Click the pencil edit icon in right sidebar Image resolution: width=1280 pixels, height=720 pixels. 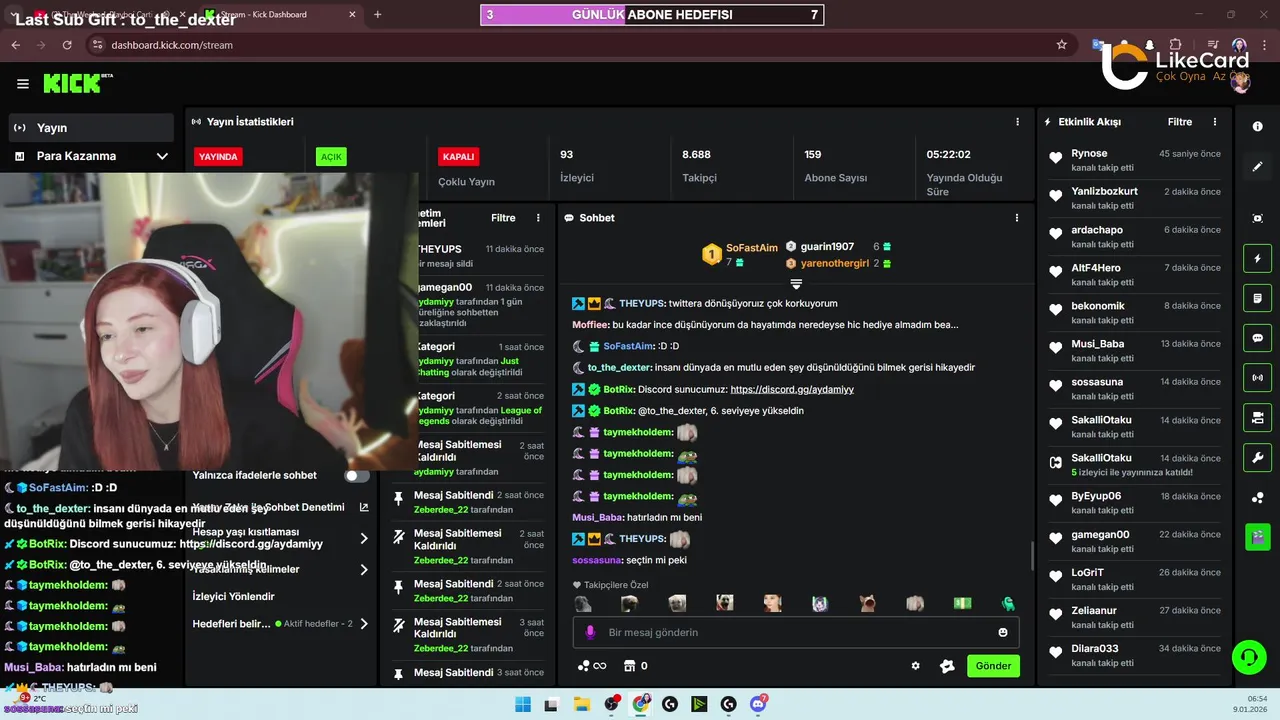[1257, 166]
